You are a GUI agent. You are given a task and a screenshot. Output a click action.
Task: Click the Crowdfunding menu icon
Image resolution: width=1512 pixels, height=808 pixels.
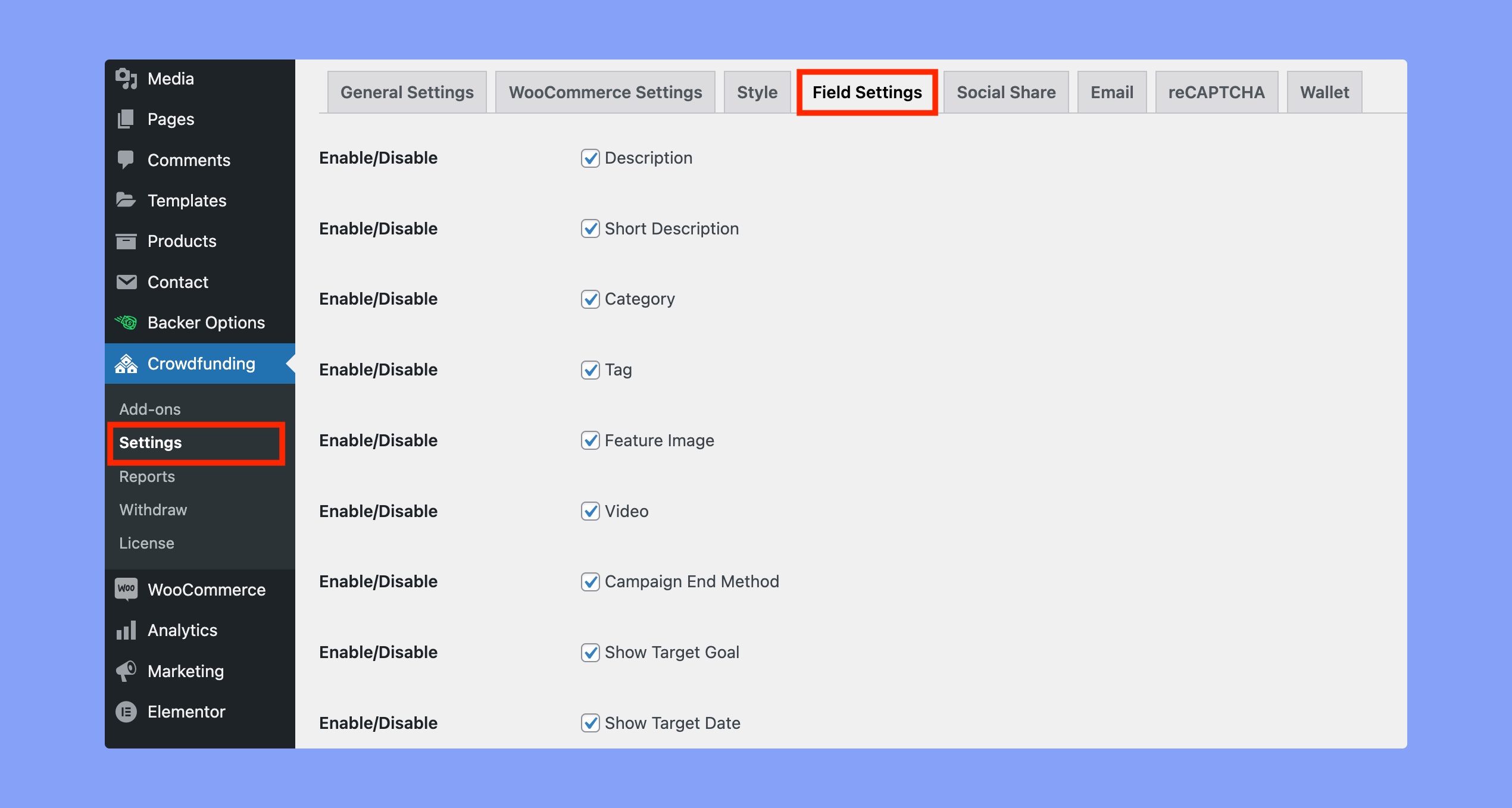click(x=127, y=363)
